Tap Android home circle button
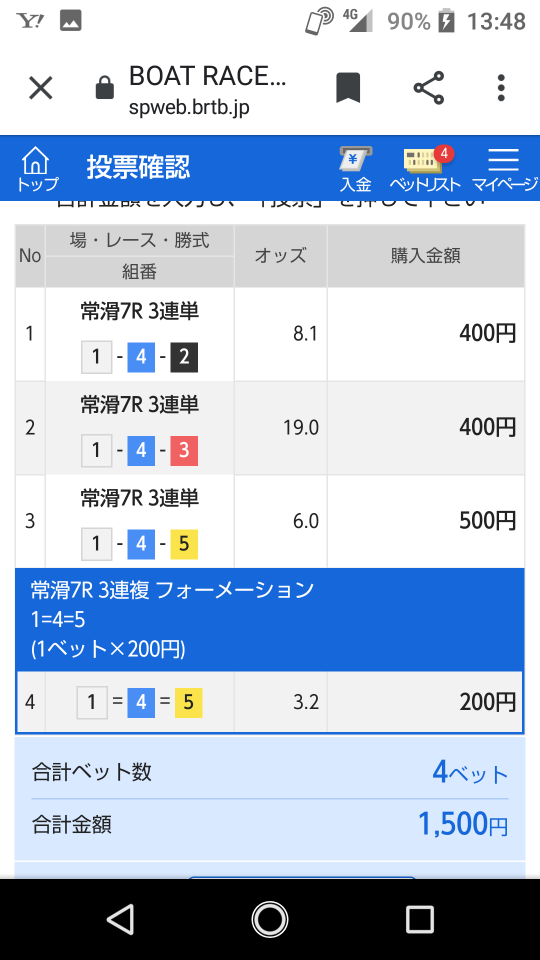Image resolution: width=540 pixels, height=960 pixels. point(269,919)
